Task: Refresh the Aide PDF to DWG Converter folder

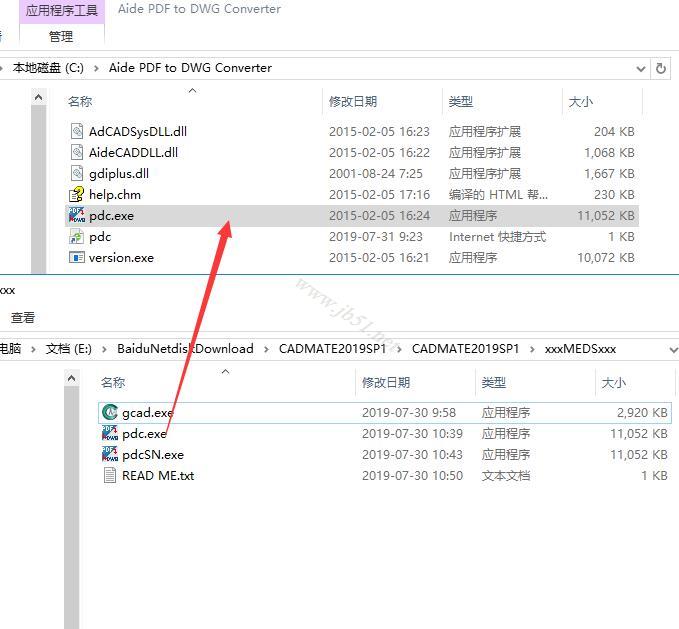Action: pyautogui.click(x=660, y=68)
